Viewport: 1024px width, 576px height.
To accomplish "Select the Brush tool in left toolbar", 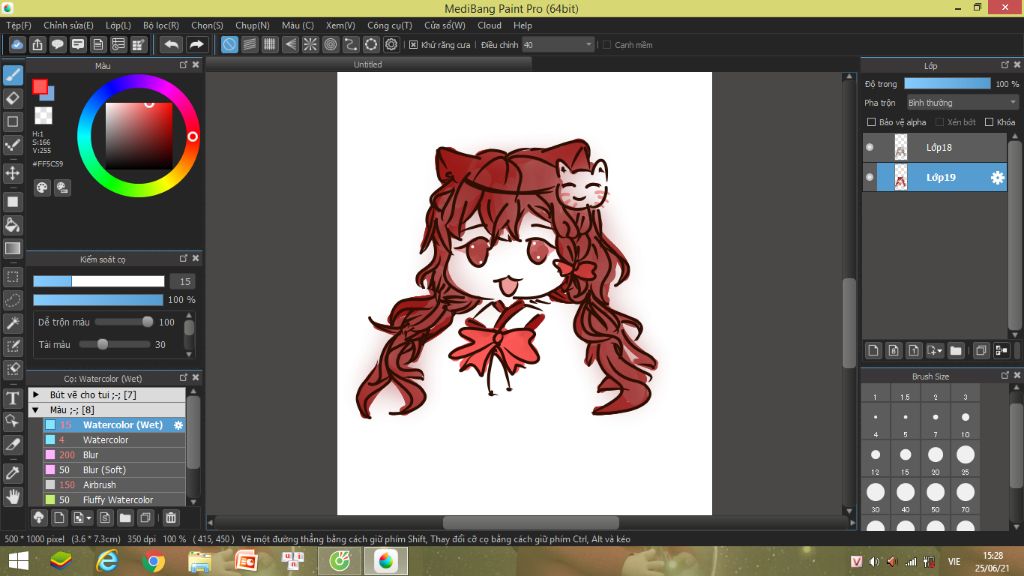I will pyautogui.click(x=12, y=74).
